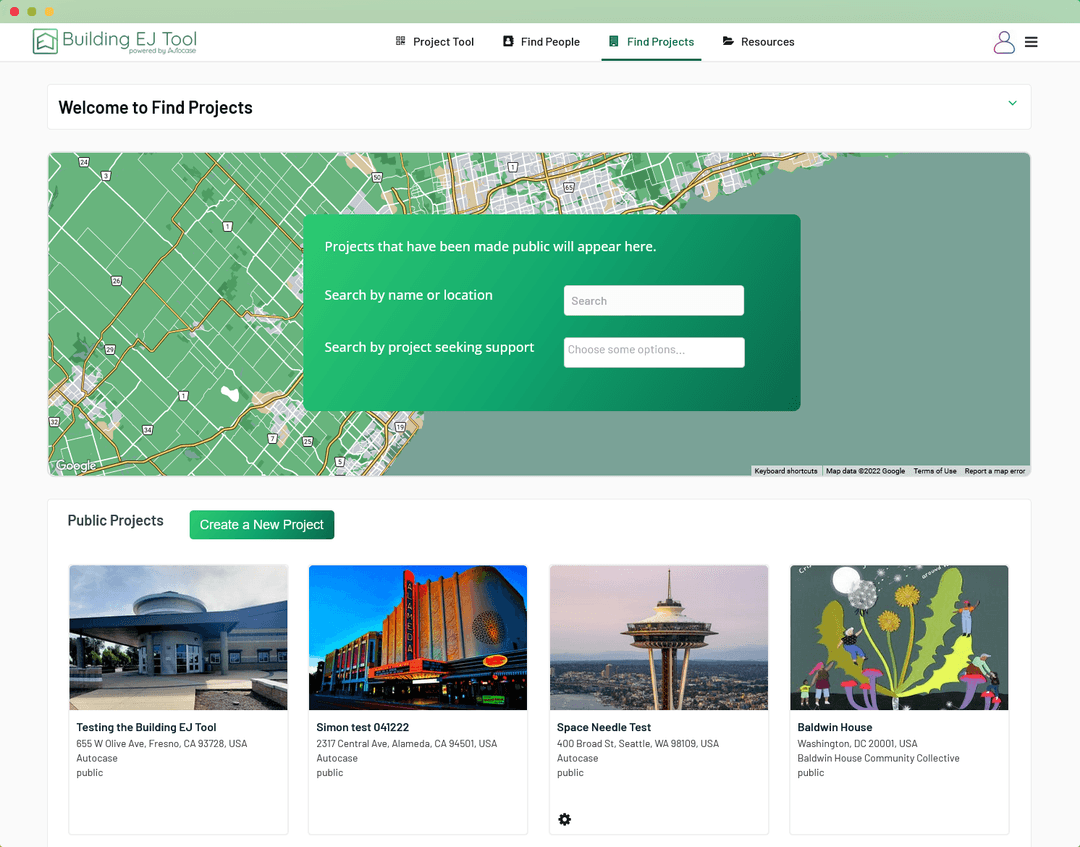This screenshot has width=1080, height=847.
Task: Open the Baldwin House project thumbnail
Action: tap(898, 637)
